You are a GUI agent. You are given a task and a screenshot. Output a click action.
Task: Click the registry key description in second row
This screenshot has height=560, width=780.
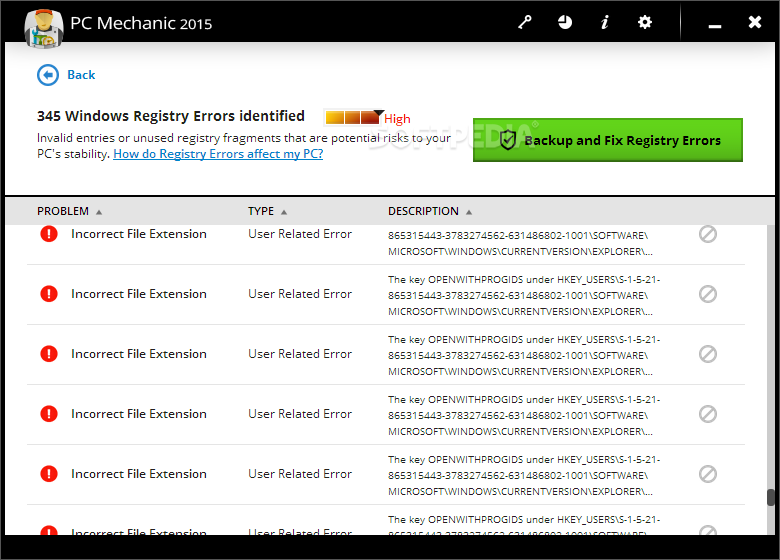click(x=524, y=295)
